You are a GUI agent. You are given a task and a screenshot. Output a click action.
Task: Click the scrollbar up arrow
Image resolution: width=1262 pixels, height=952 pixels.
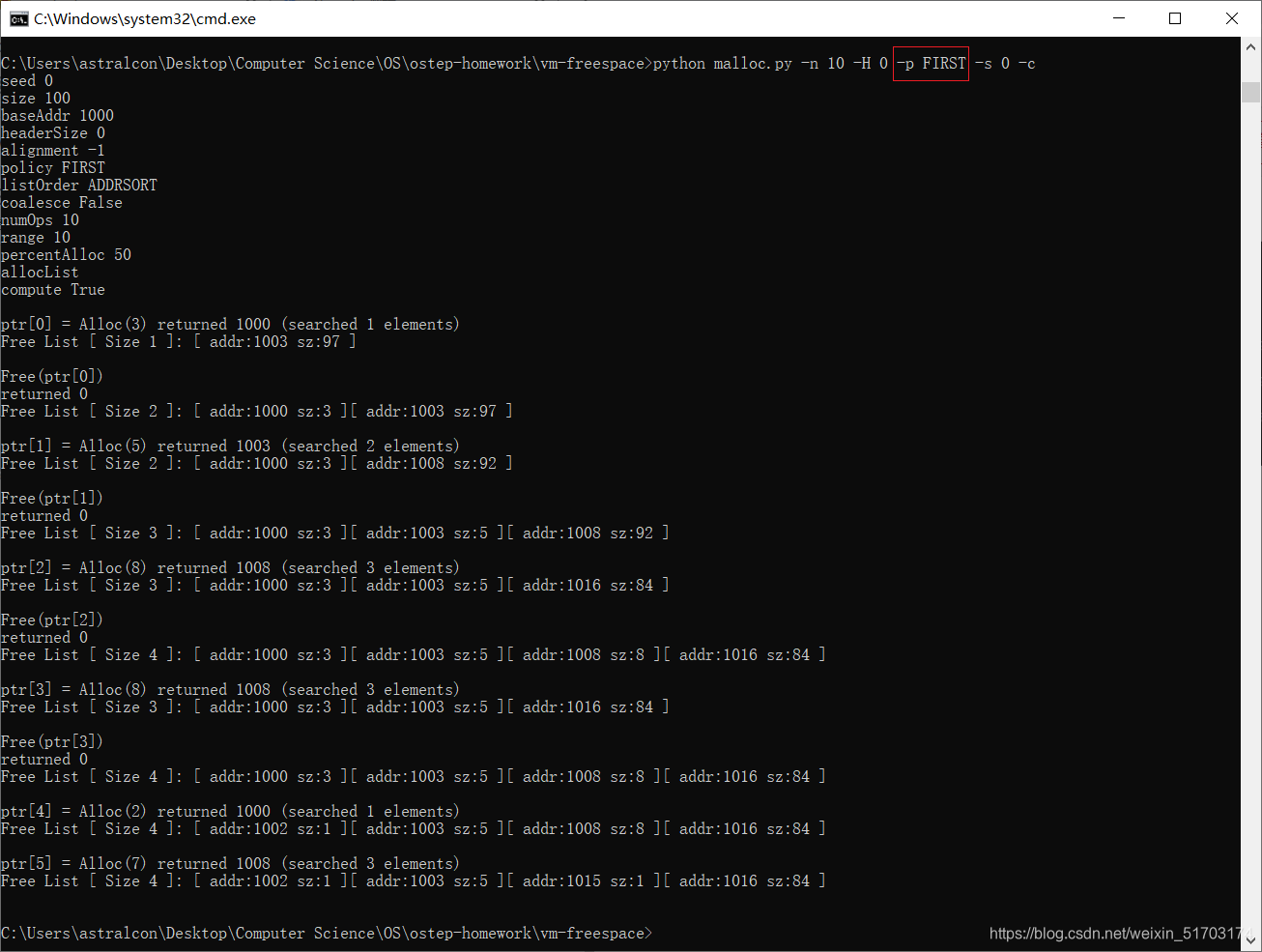[x=1251, y=45]
